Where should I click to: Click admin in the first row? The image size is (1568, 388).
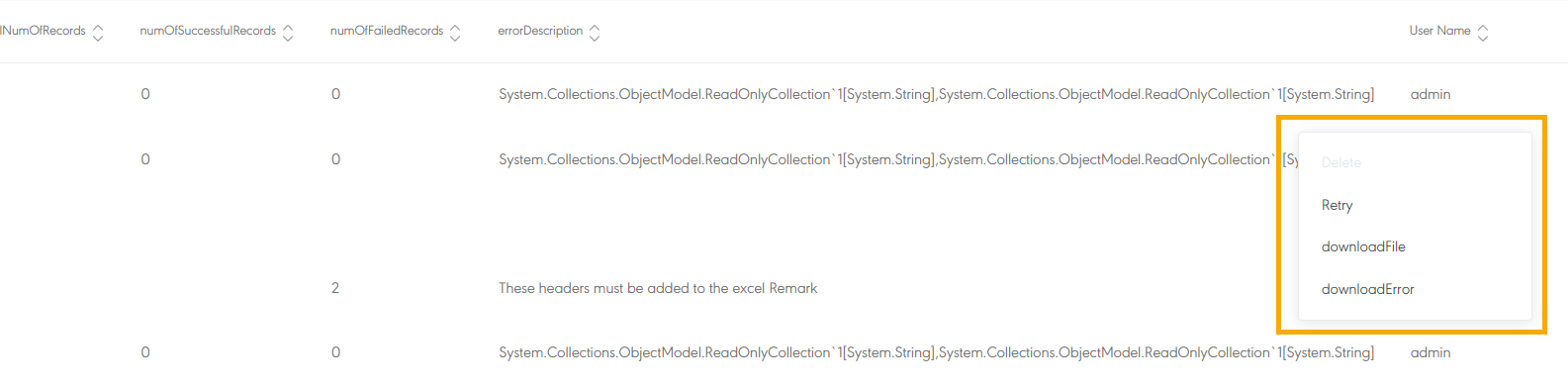[x=1430, y=94]
